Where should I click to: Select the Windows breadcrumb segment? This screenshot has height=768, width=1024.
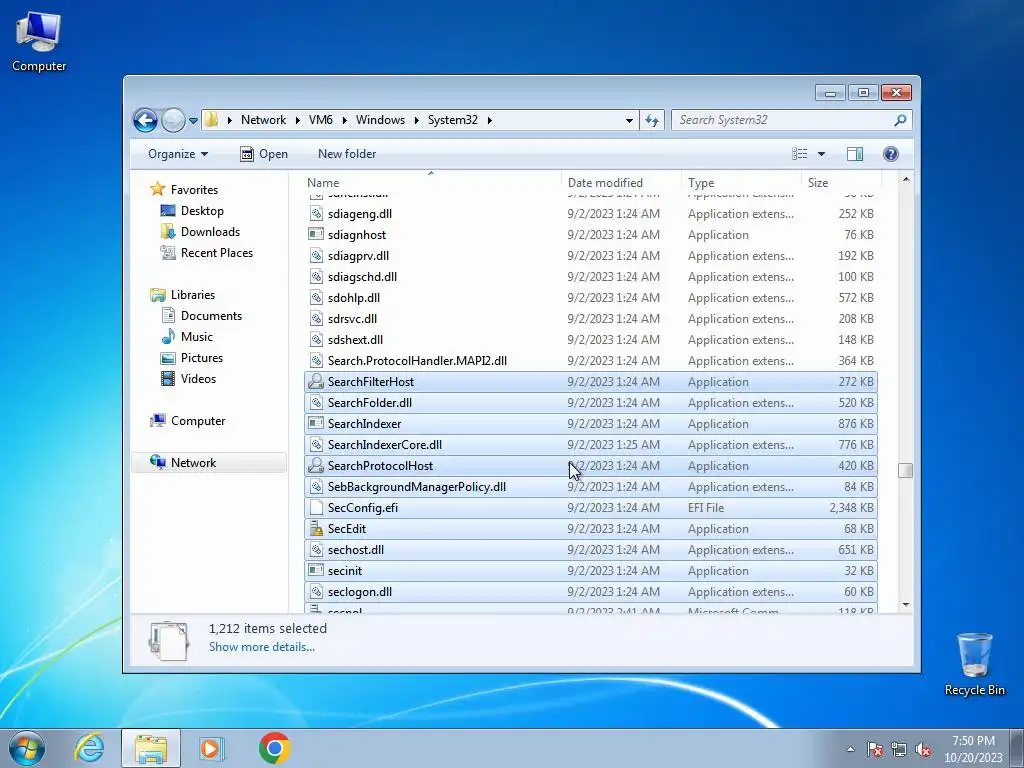380,120
